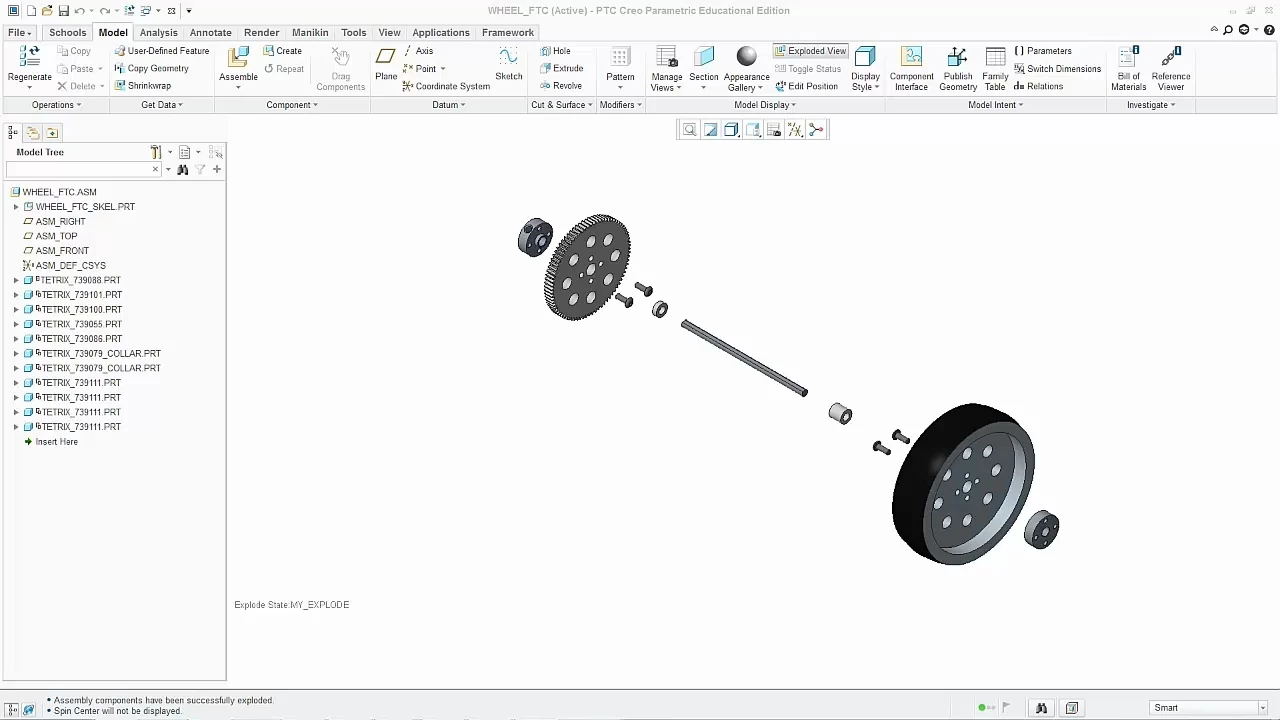Open a file with the folder icon
1280x720 pixels.
pyautogui.click(x=46, y=11)
